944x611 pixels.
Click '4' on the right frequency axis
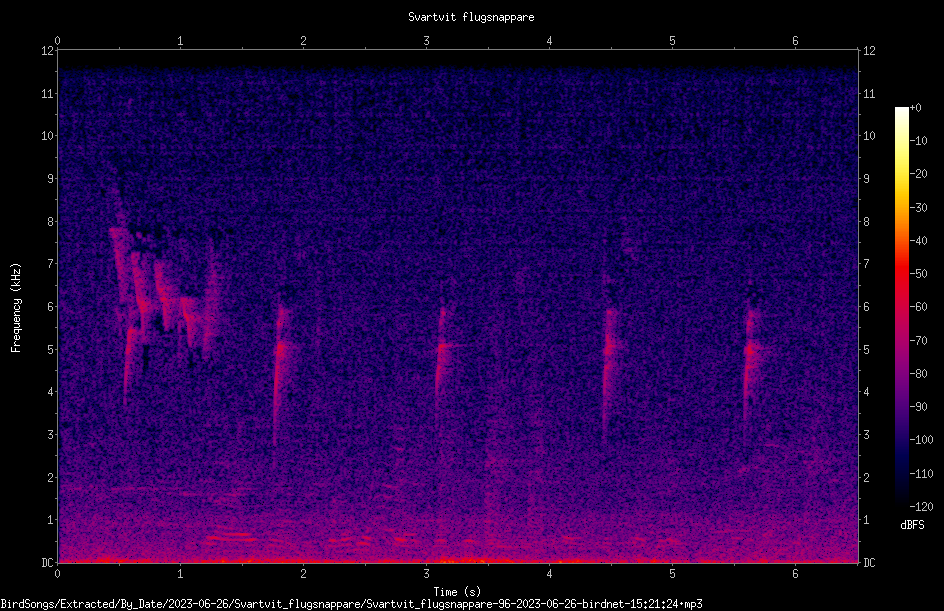pos(866,392)
